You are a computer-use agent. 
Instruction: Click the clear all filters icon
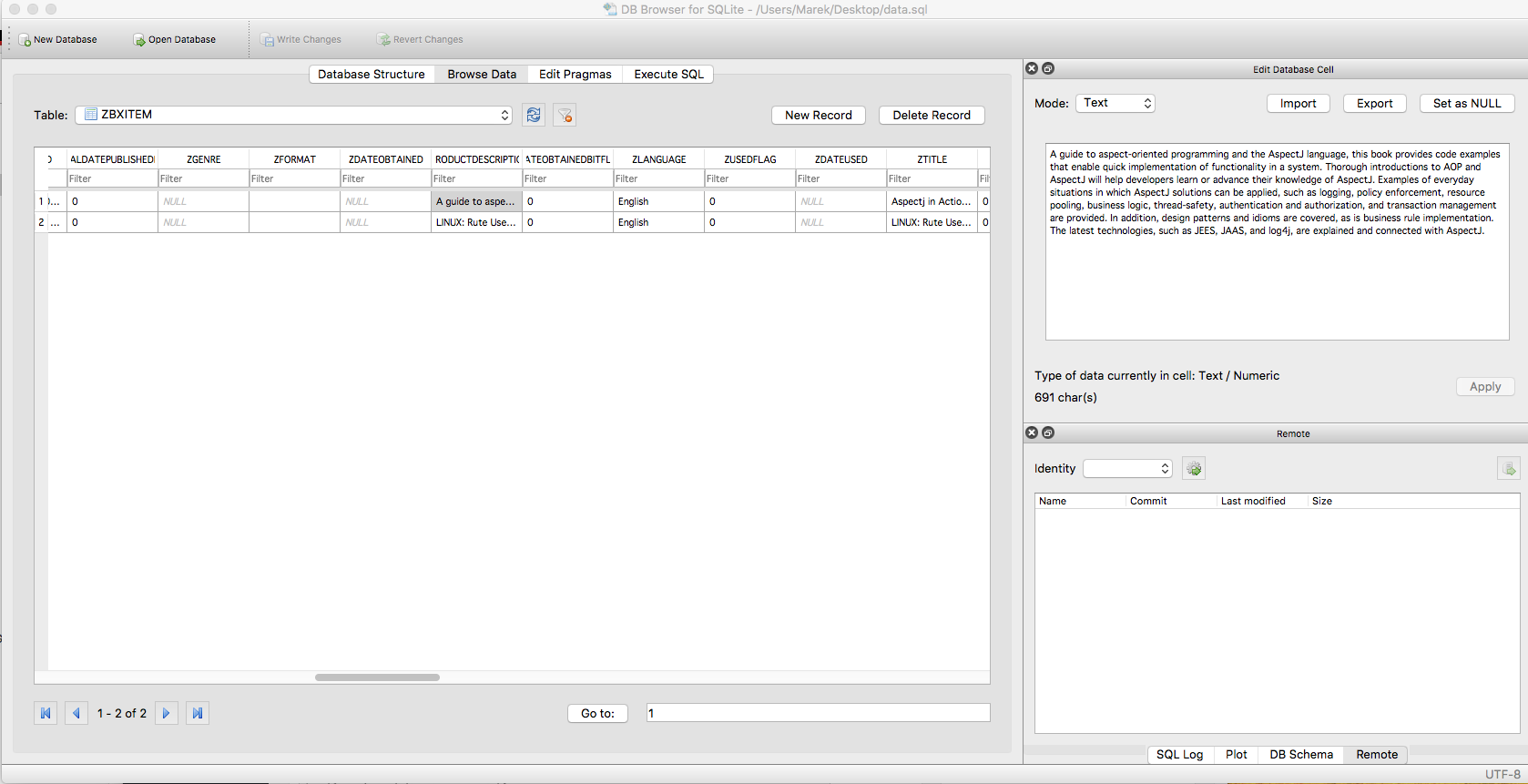tap(565, 115)
